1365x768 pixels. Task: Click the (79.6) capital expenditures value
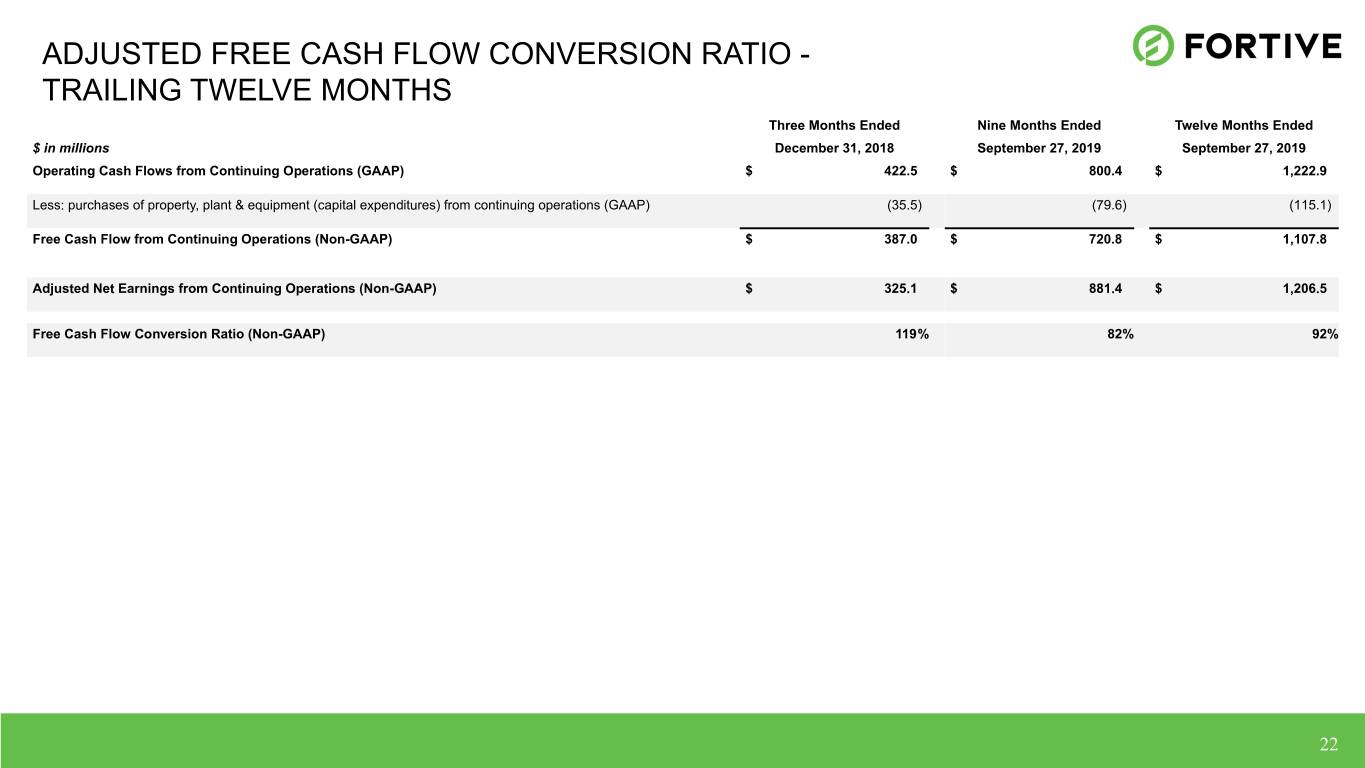tap(1109, 206)
